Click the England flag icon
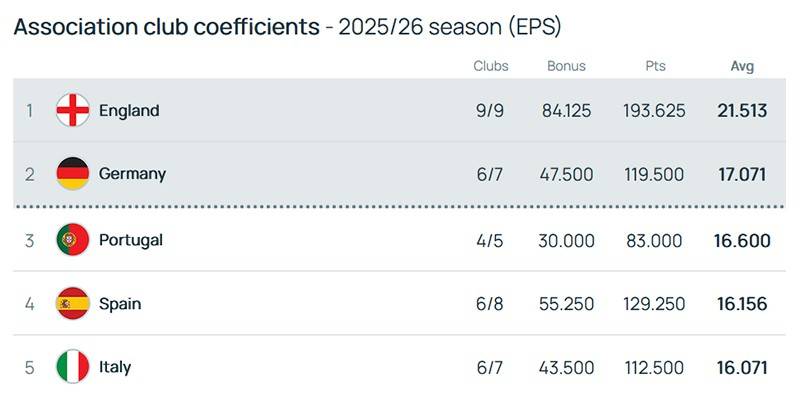The image size is (800, 400). (x=73, y=110)
